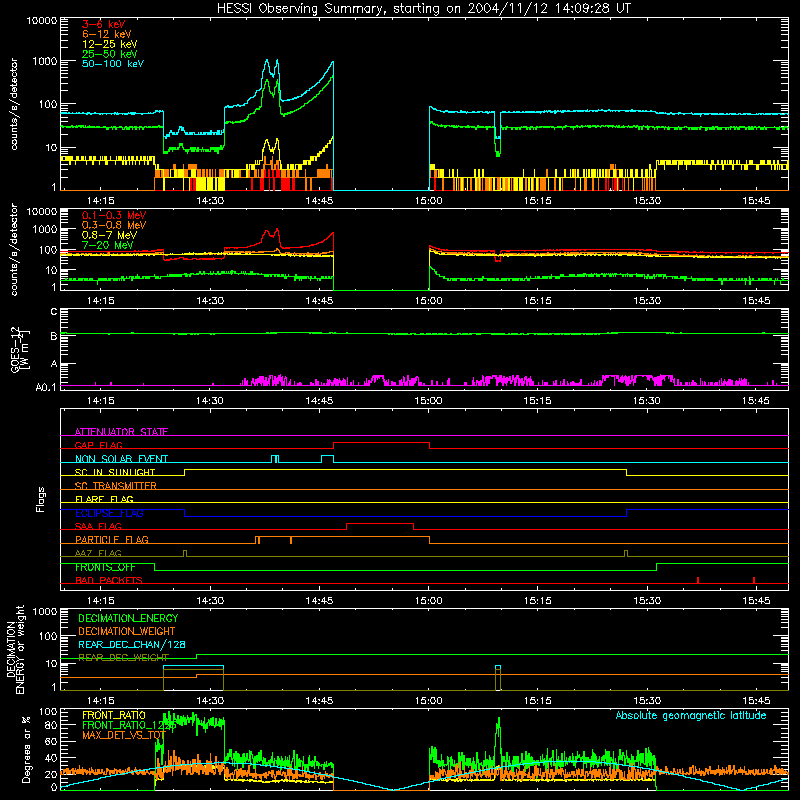Select the DECIMATION_ENERGY legend label
This screenshot has width=800, height=800.
tap(128, 618)
